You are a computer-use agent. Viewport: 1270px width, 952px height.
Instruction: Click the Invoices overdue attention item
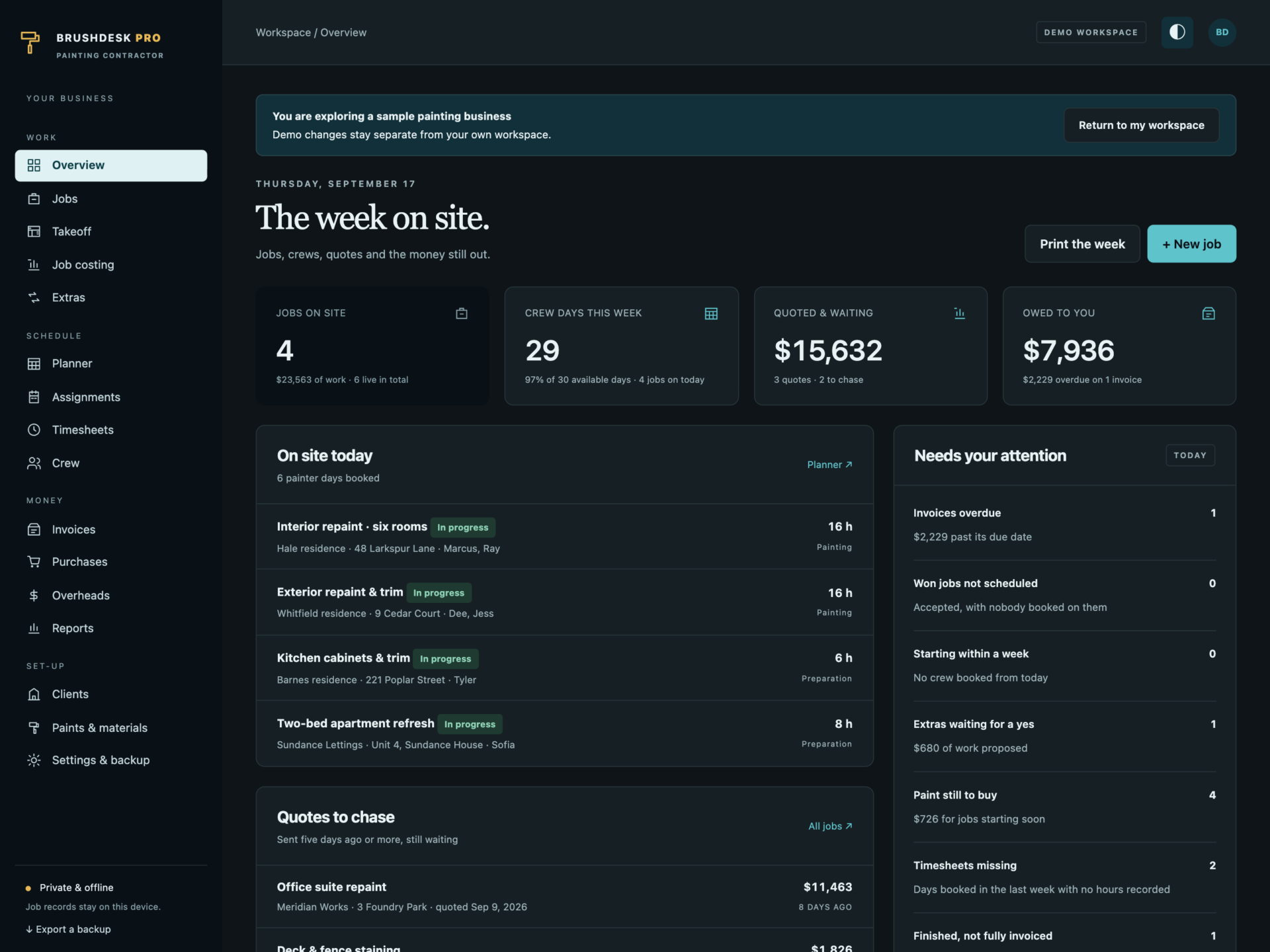(1064, 525)
